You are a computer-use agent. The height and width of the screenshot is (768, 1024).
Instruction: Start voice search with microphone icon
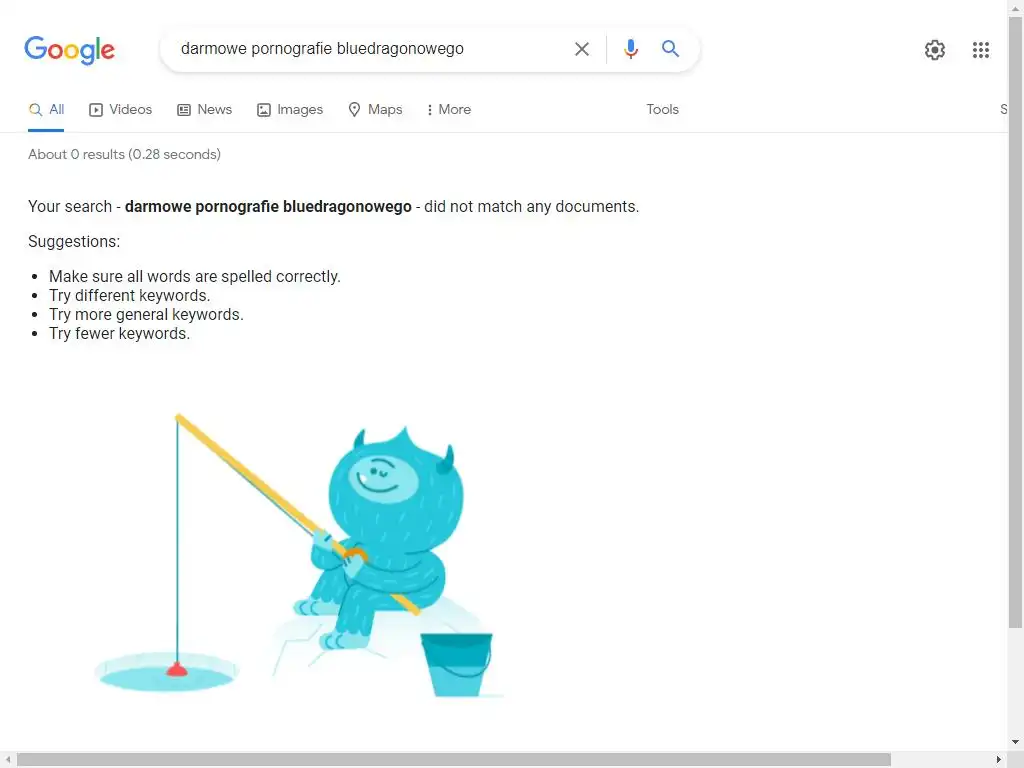coord(630,49)
